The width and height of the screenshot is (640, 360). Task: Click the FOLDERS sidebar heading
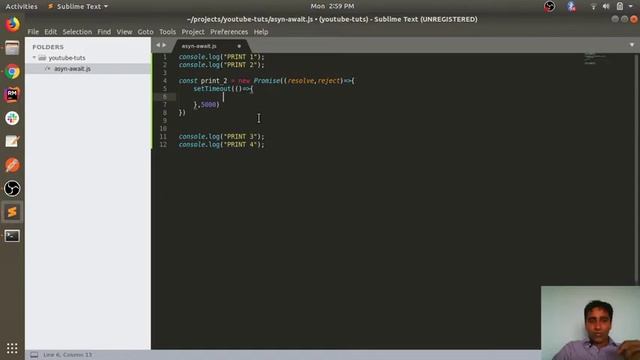tap(48, 47)
